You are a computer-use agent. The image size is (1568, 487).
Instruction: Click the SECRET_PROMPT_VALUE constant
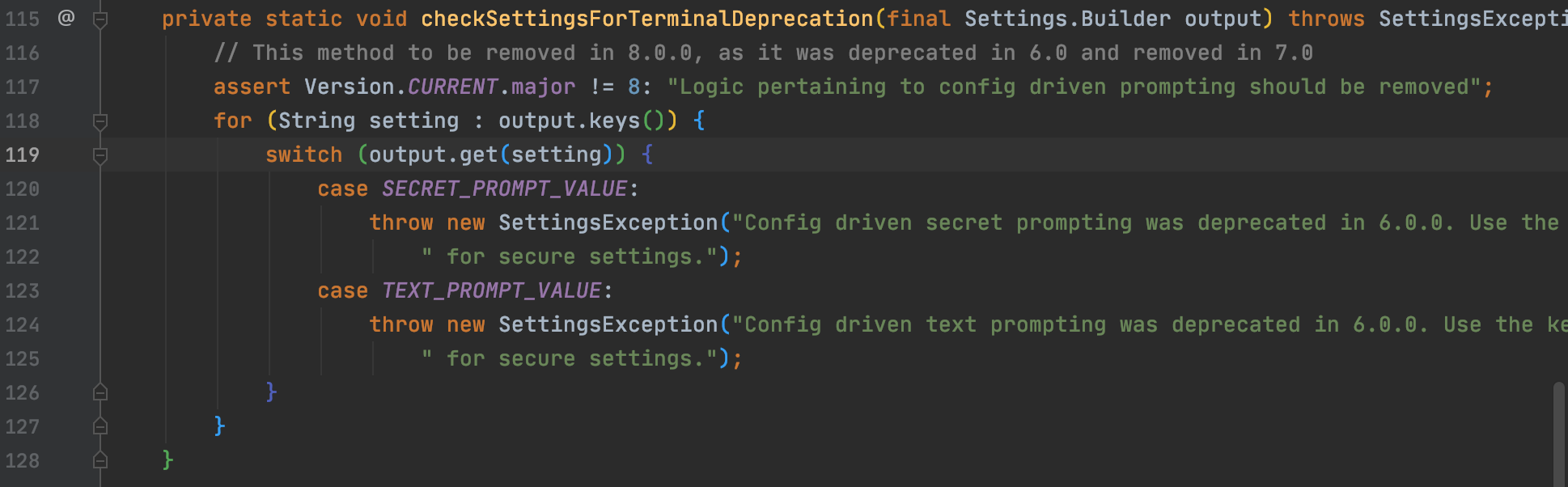(x=504, y=188)
